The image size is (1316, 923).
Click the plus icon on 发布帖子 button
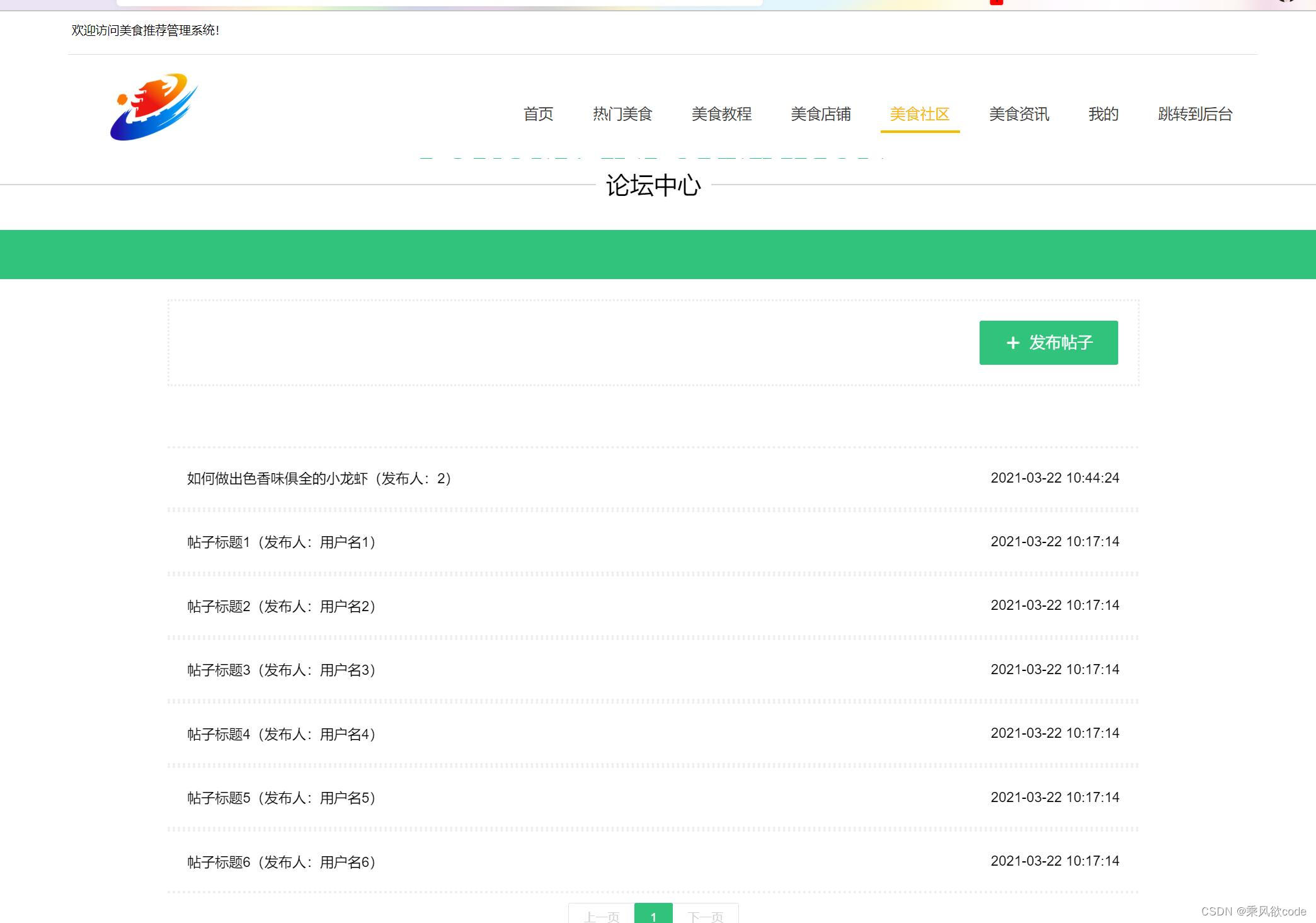click(x=1012, y=343)
